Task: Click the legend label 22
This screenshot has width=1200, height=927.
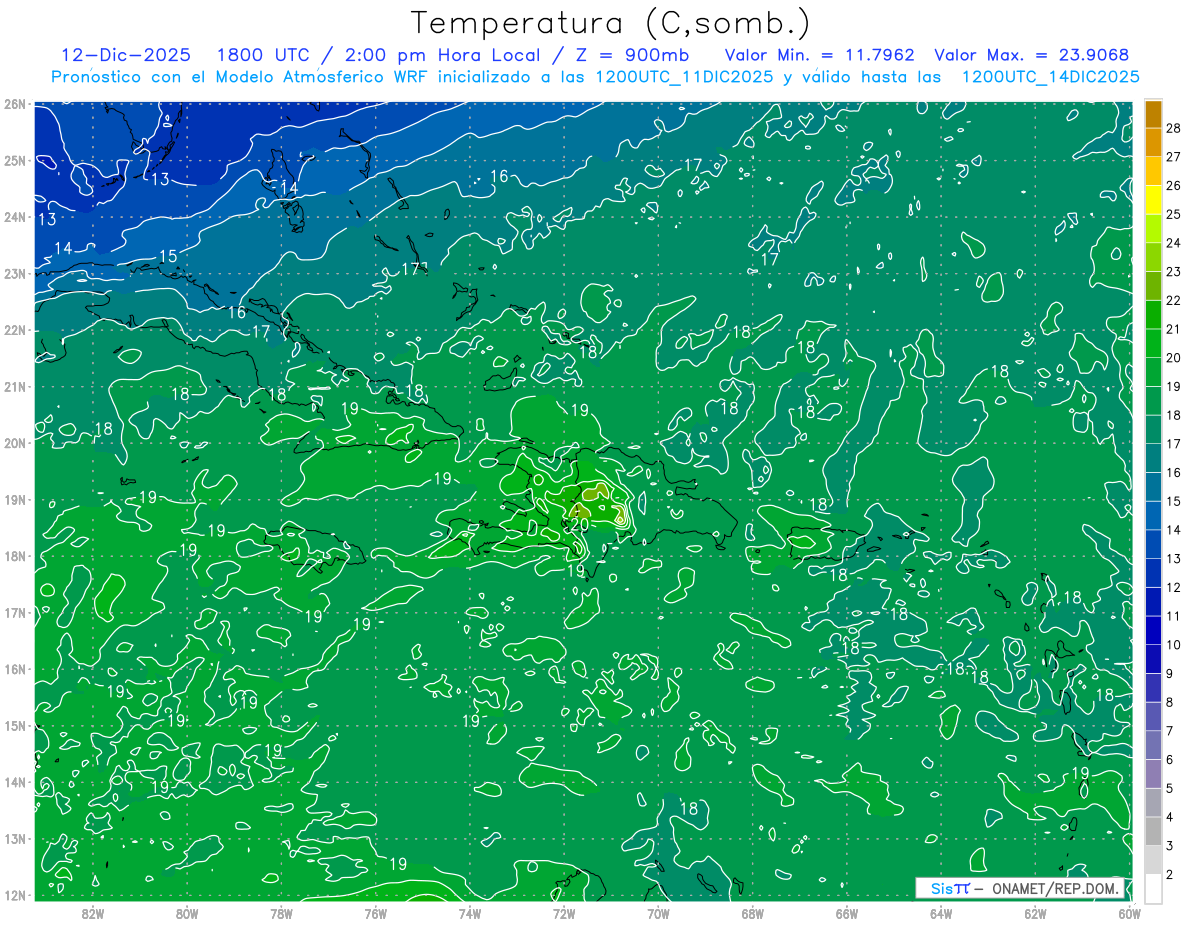Action: click(x=1173, y=300)
